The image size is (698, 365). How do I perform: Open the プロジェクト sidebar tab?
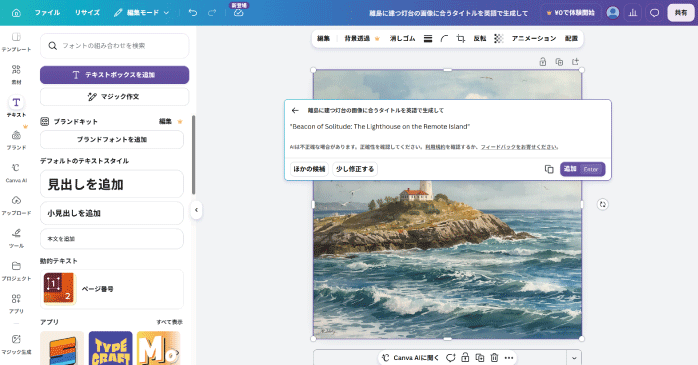(x=16, y=271)
